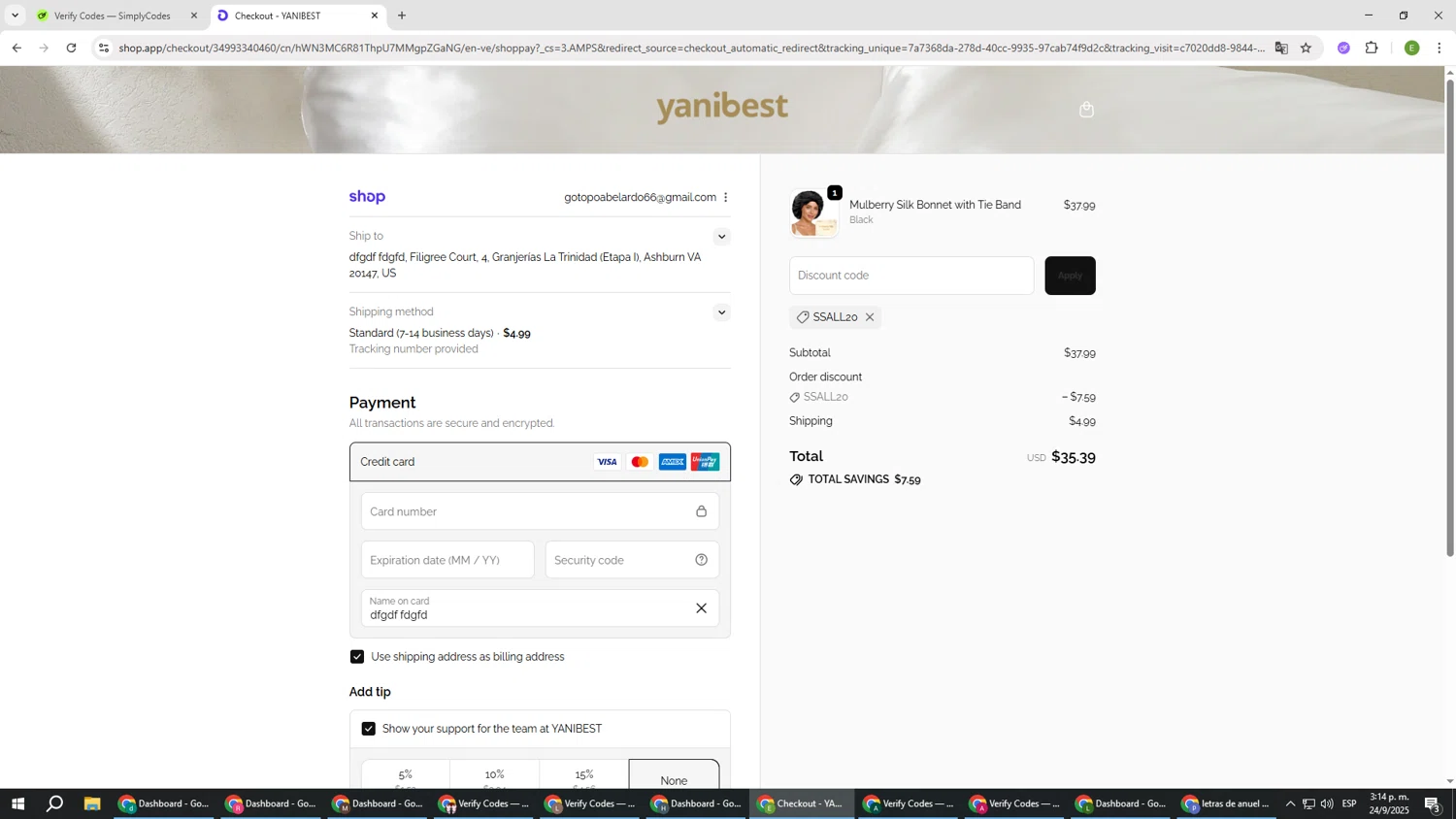Viewport: 1456px width, 819px height.
Task: Select the UnionPay logo
Action: pos(706,462)
